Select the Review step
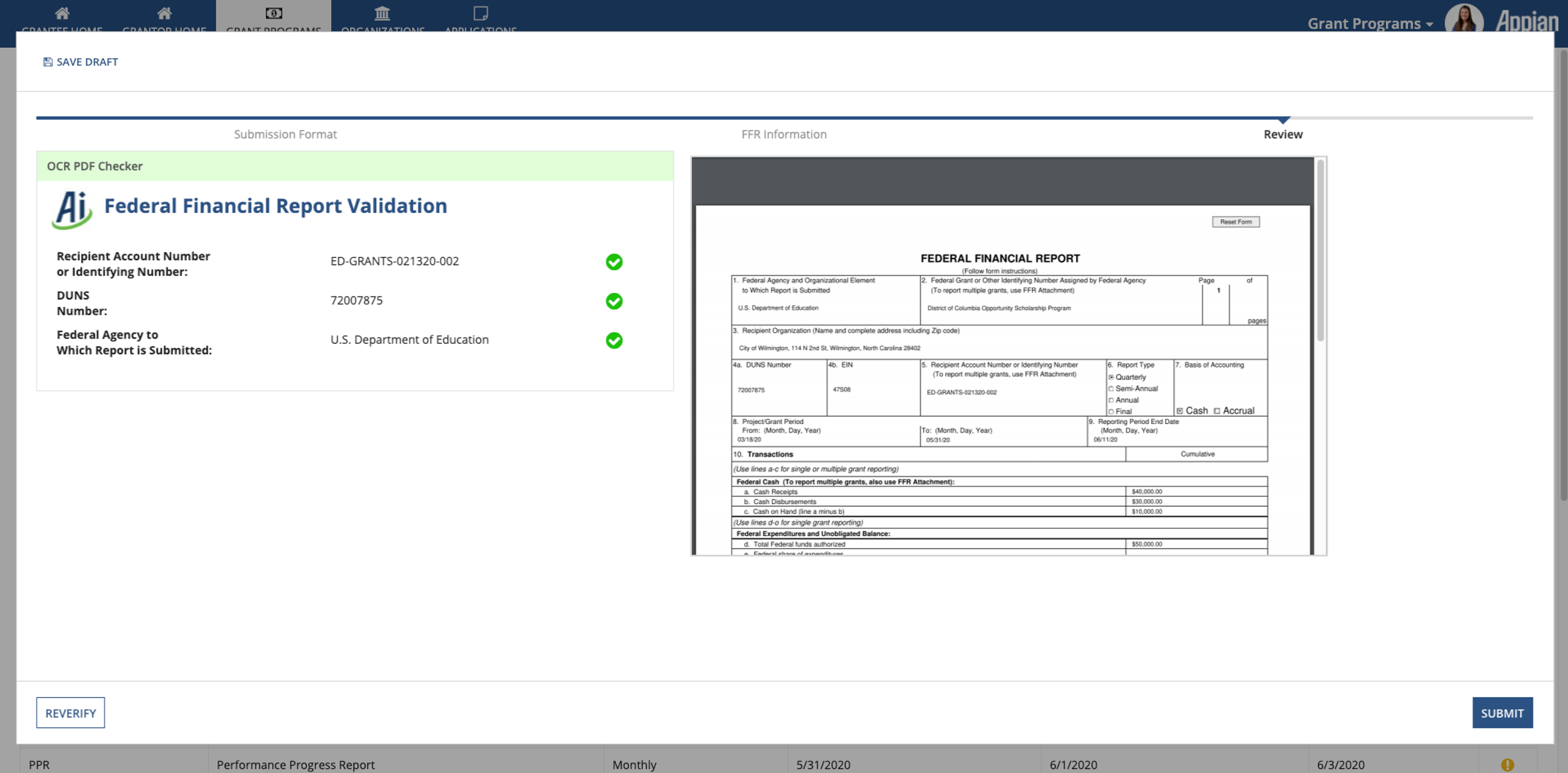The image size is (1568, 773). (1283, 134)
